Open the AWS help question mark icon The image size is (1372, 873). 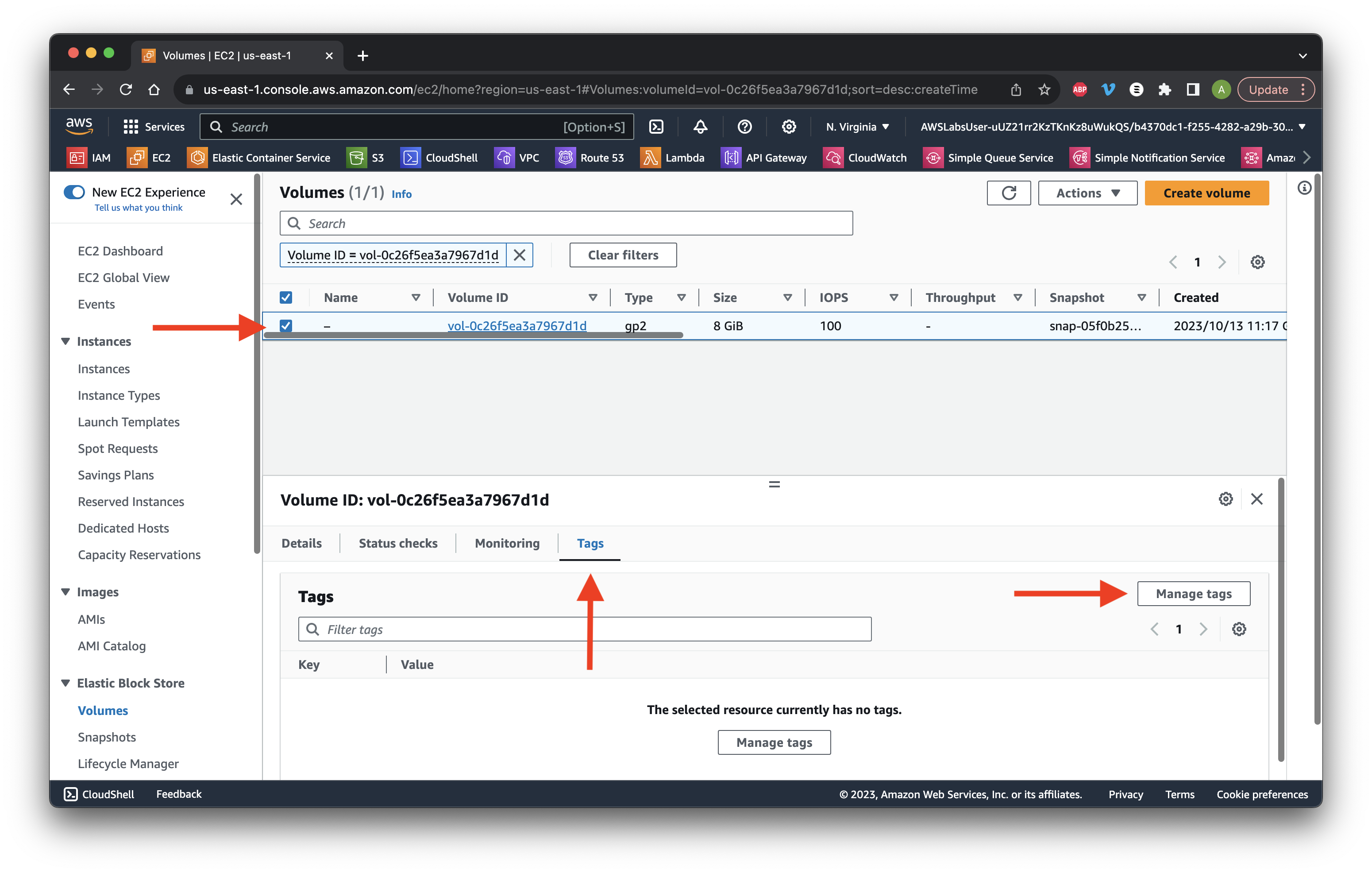pos(744,127)
